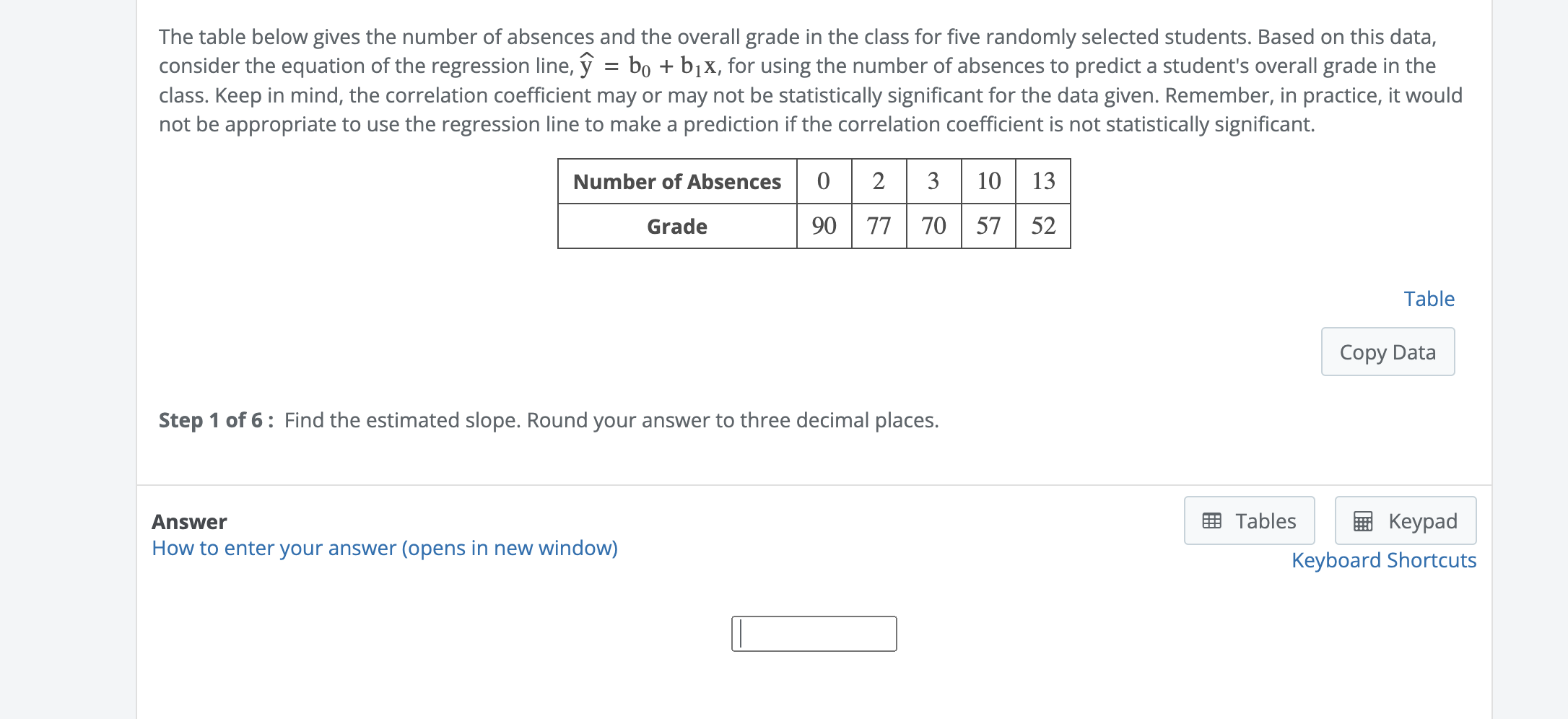The image size is (1568, 719).
Task: Click the absences value 10 cell
Action: tap(988, 181)
